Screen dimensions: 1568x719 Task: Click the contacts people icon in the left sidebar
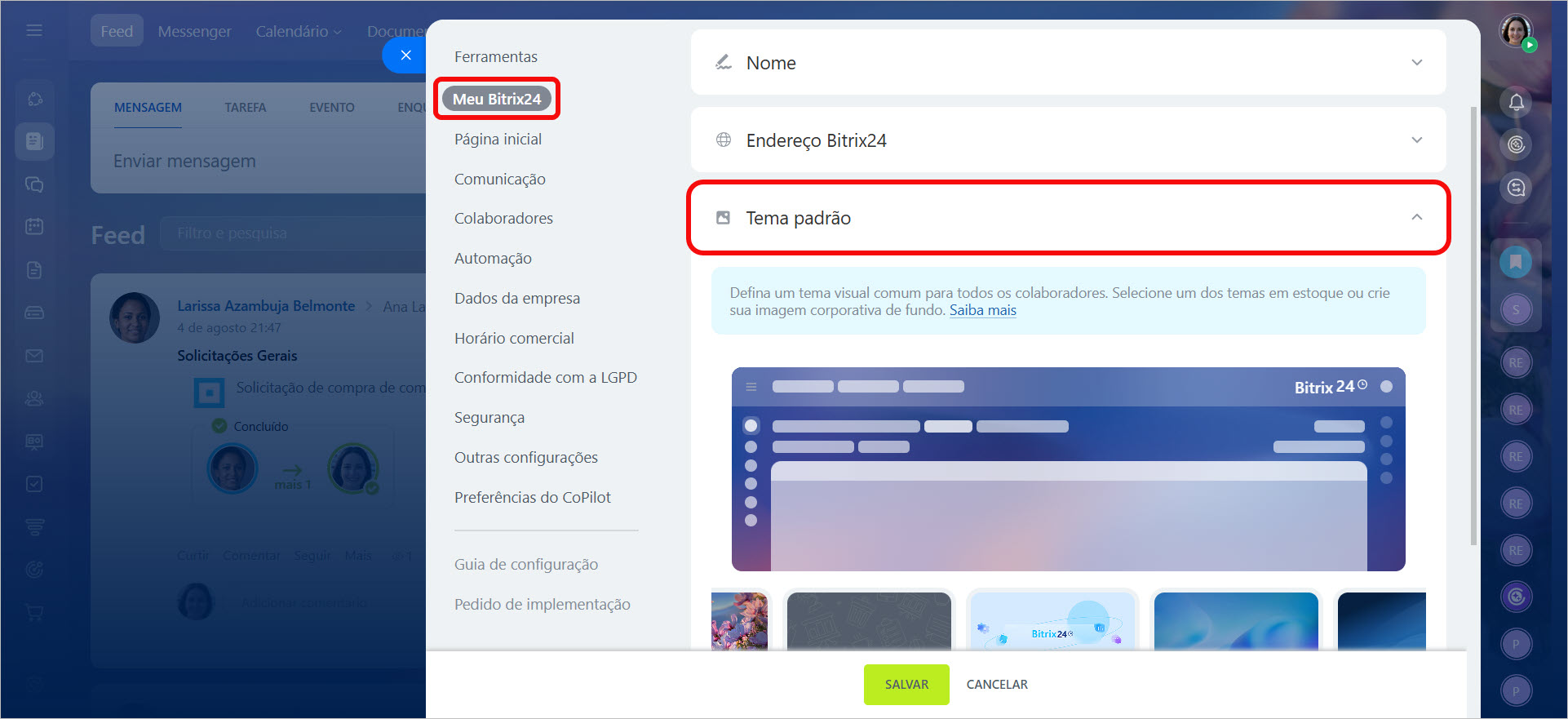click(34, 398)
